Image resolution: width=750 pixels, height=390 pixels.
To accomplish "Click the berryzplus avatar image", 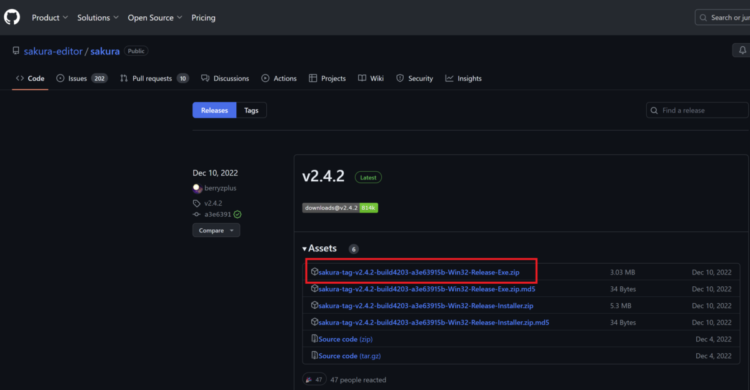I will [x=197, y=188].
